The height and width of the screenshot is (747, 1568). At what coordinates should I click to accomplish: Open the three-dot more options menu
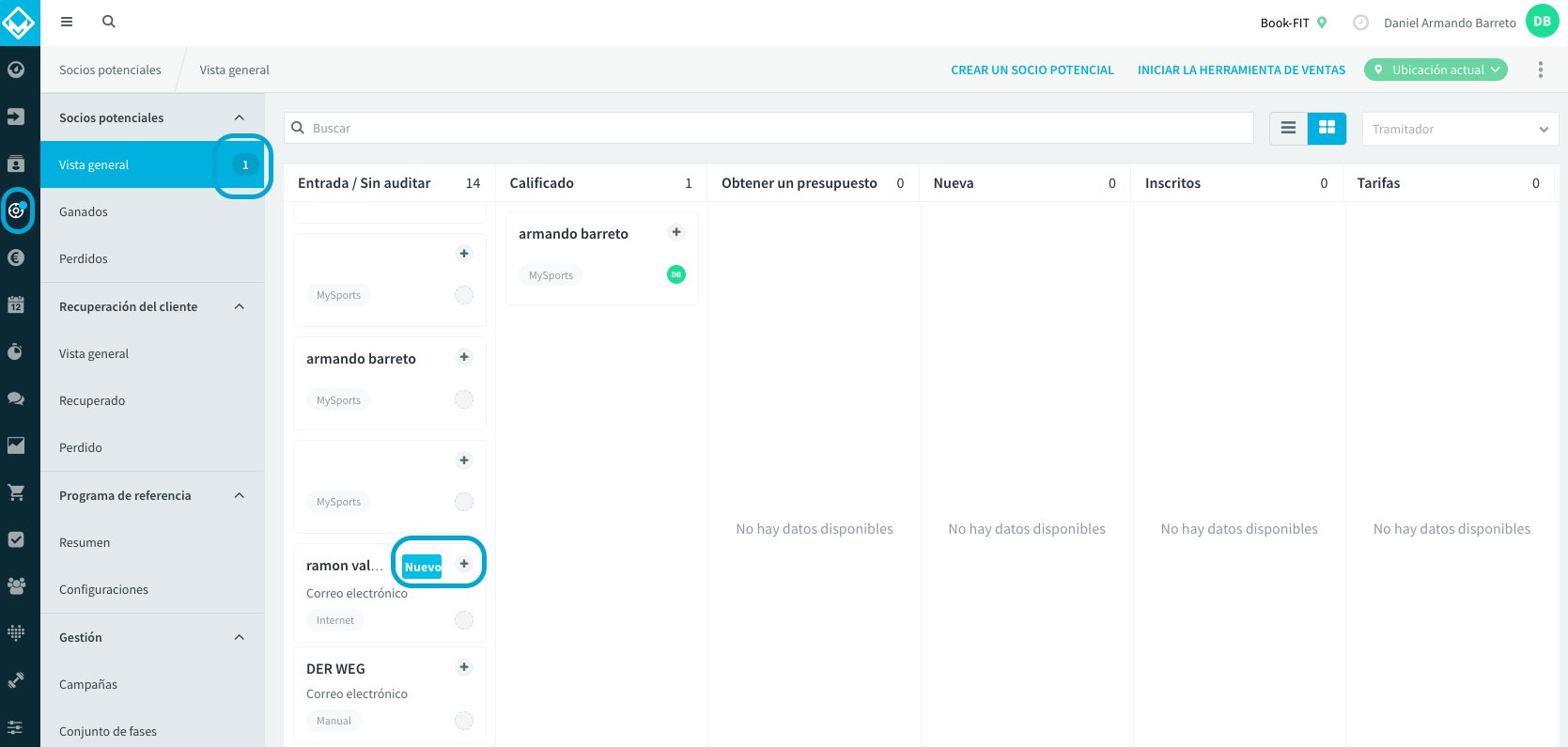click(1541, 70)
